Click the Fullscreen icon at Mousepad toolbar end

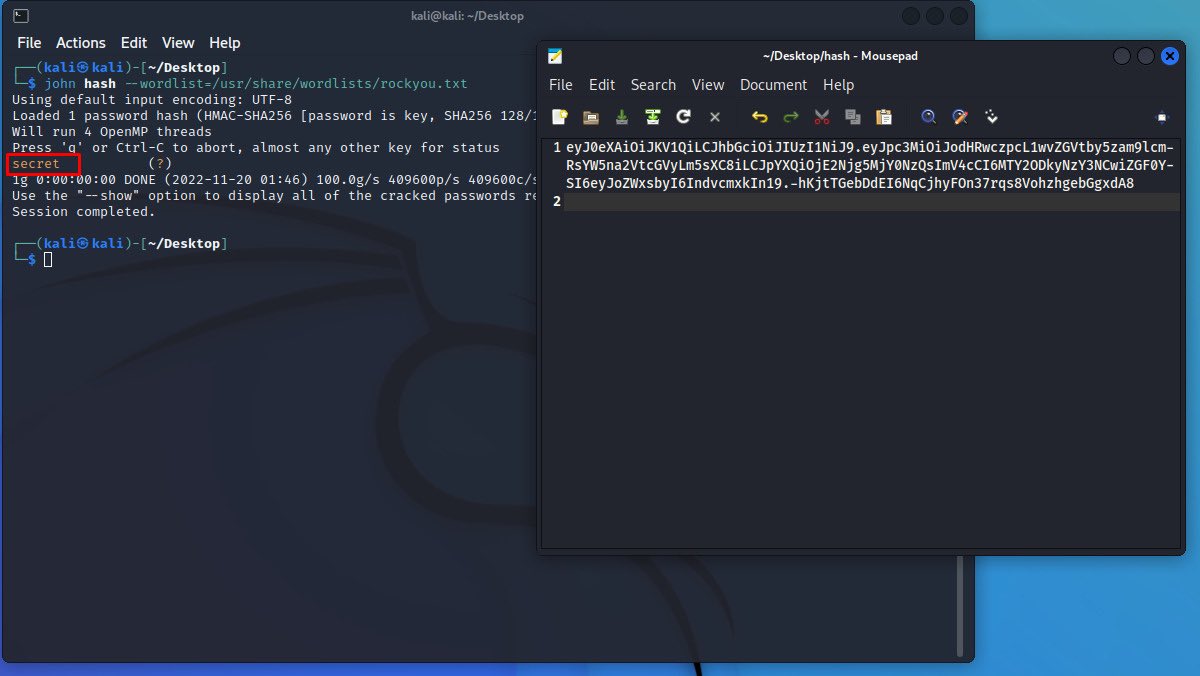coord(1162,117)
